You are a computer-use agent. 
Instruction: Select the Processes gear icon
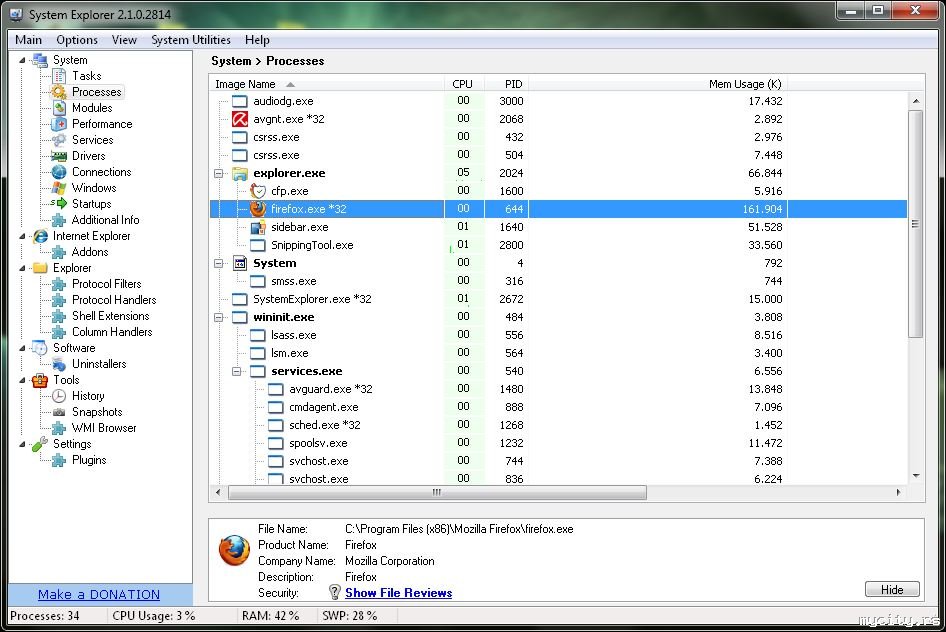coord(59,92)
